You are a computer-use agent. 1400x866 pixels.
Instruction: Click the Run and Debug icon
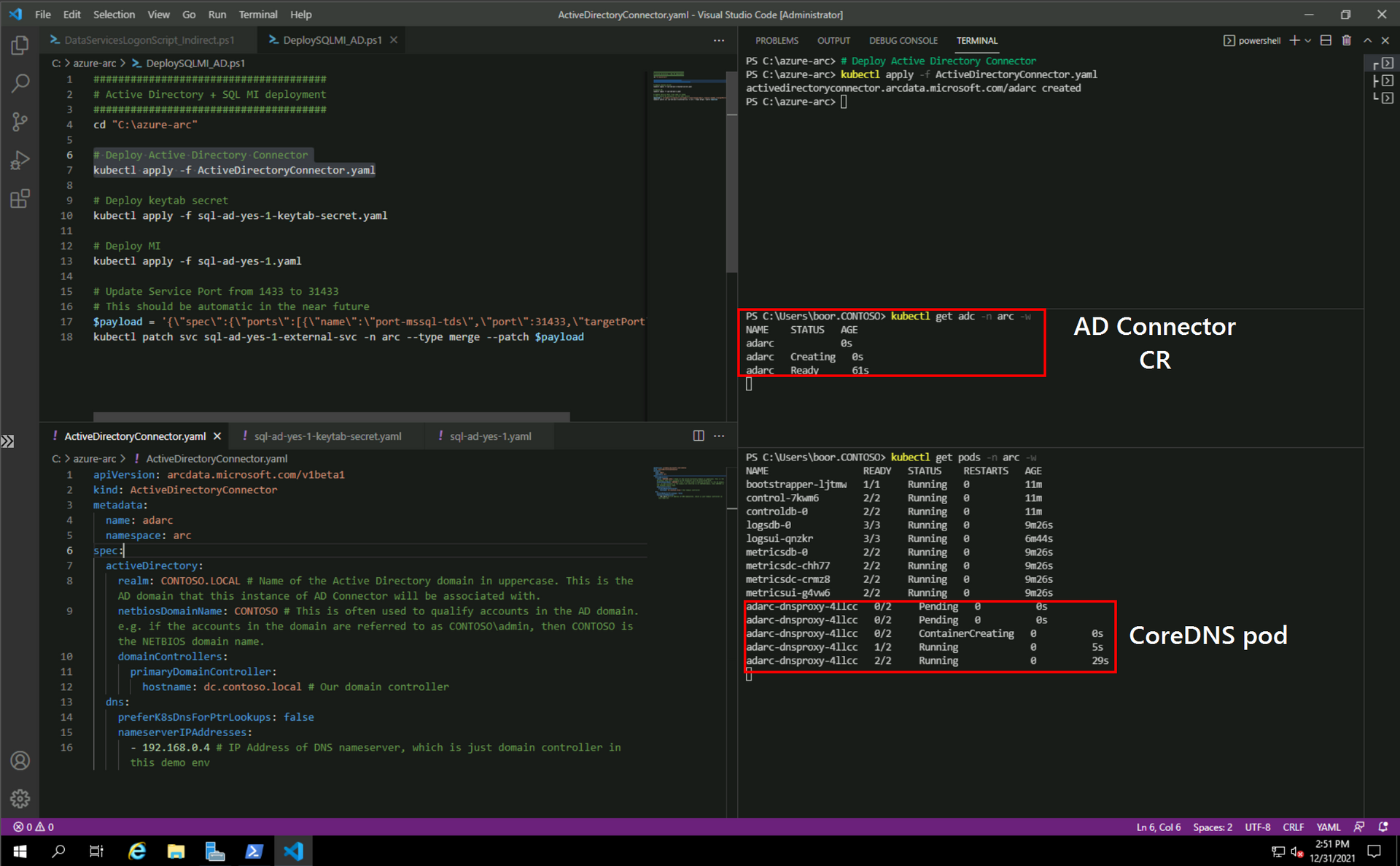[22, 159]
